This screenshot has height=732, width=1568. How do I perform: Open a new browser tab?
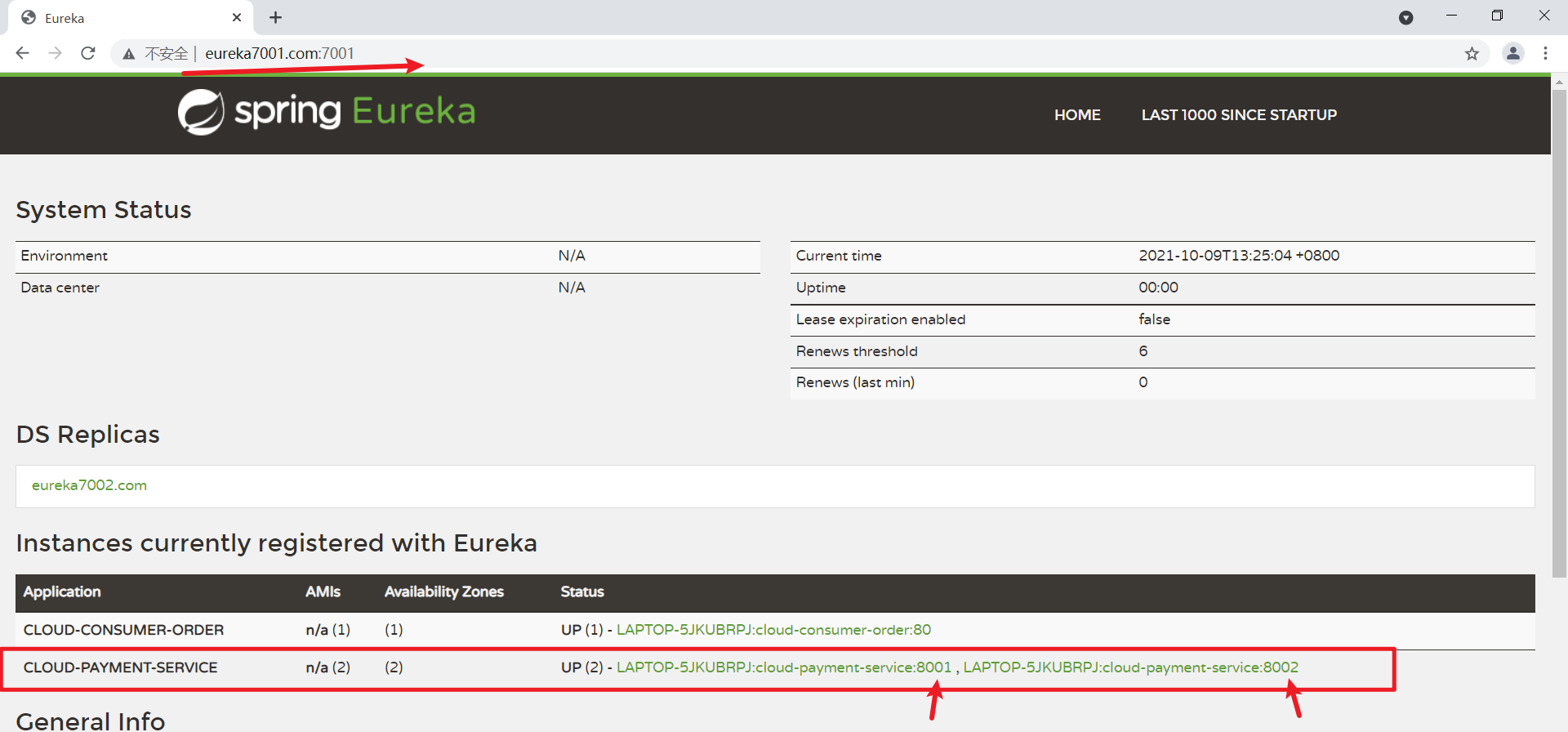point(276,17)
